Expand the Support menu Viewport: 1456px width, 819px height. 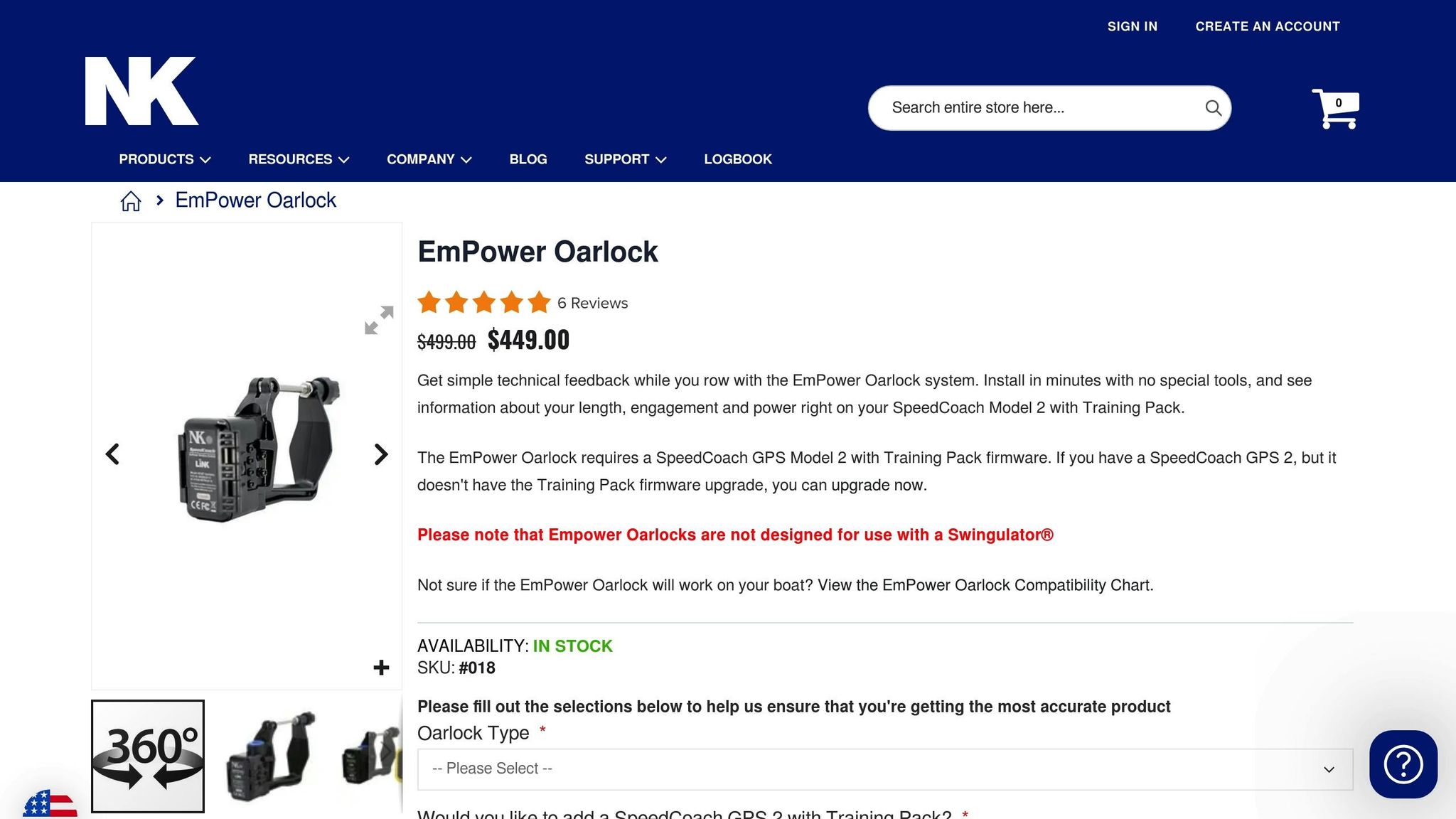626,159
